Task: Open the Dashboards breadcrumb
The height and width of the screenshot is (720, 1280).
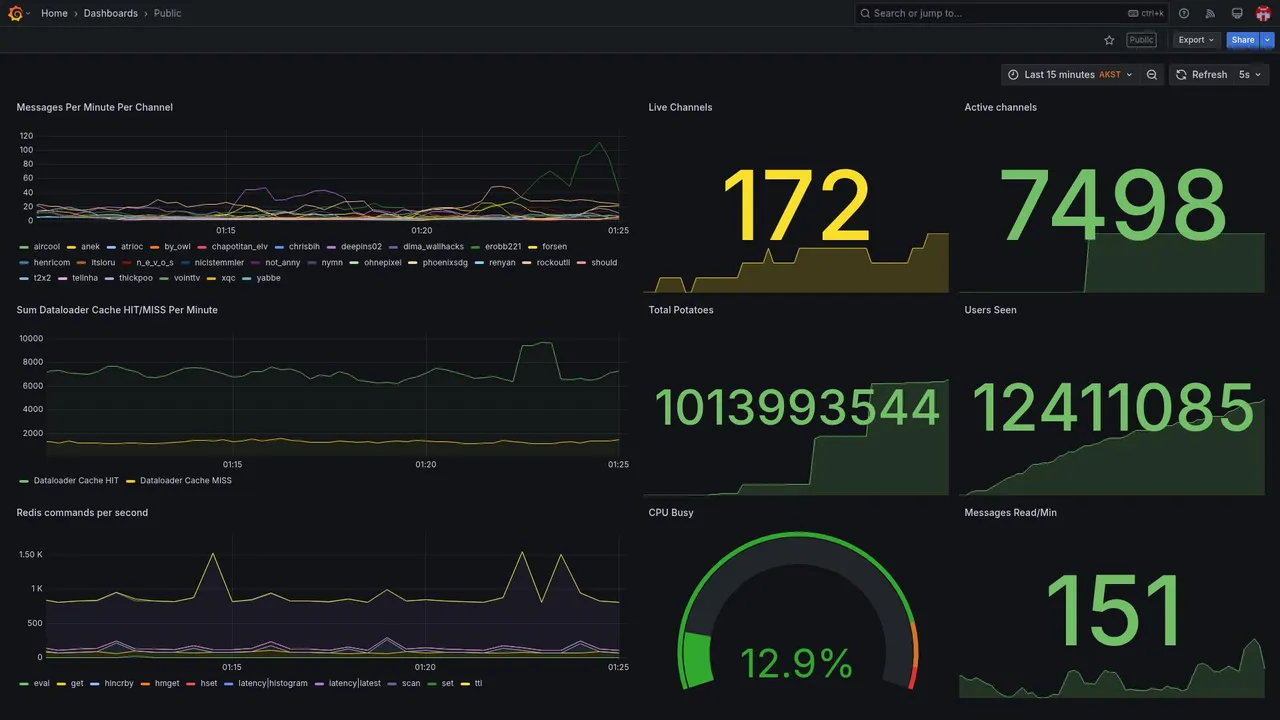Action: click(x=111, y=13)
